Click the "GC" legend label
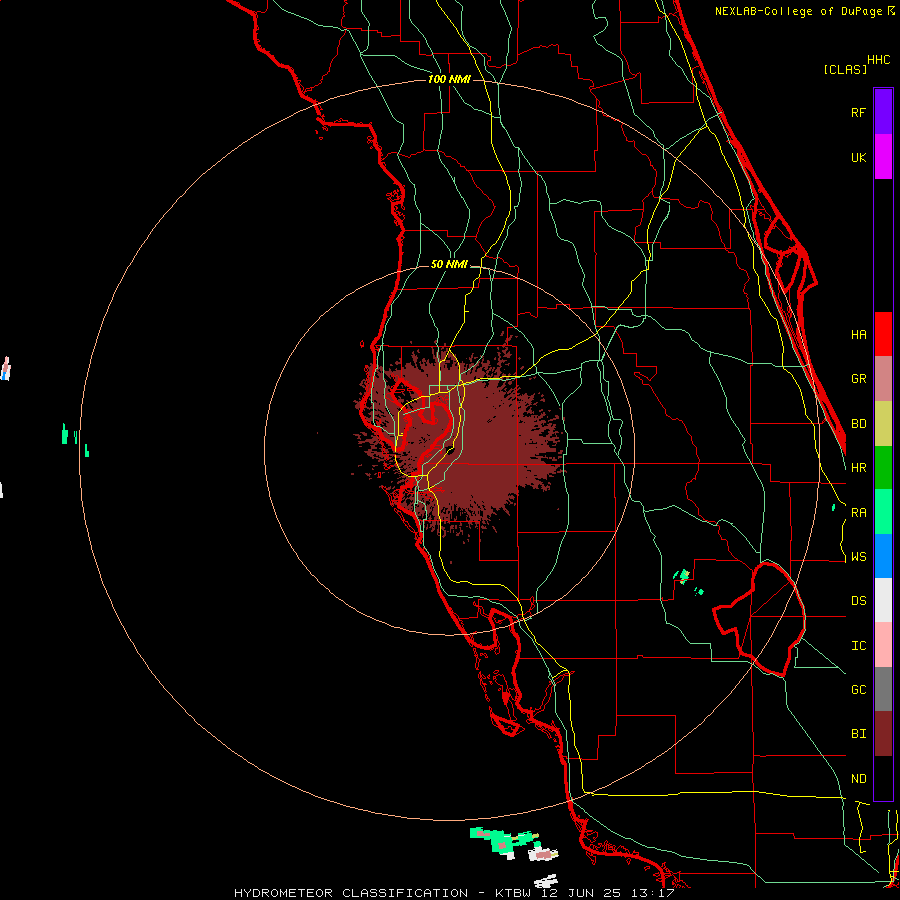Image resolution: width=900 pixels, height=900 pixels. [x=858, y=690]
